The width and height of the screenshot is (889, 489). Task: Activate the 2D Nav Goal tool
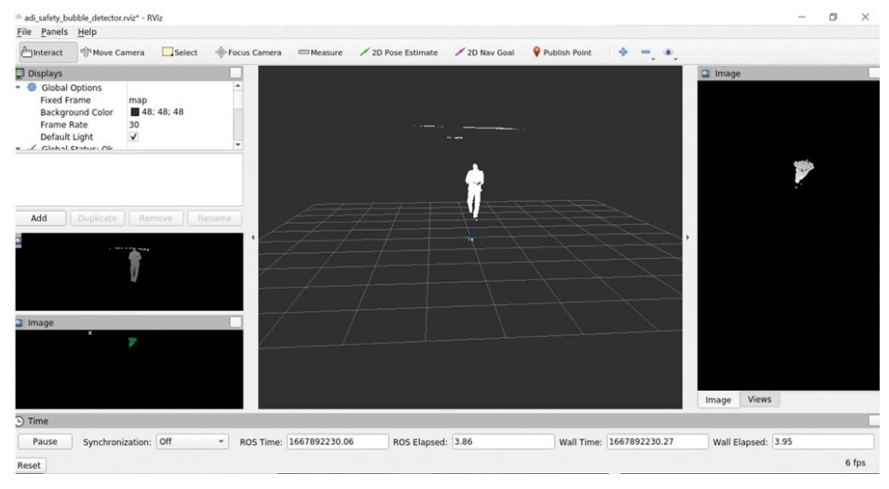pos(484,52)
